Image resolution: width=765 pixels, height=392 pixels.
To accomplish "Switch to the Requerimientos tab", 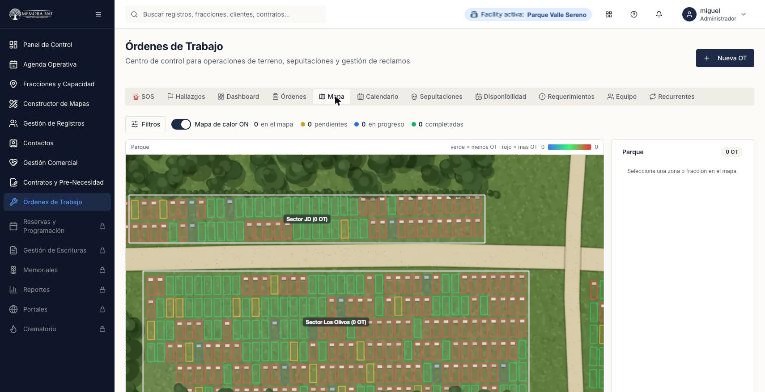I will [x=566, y=97].
